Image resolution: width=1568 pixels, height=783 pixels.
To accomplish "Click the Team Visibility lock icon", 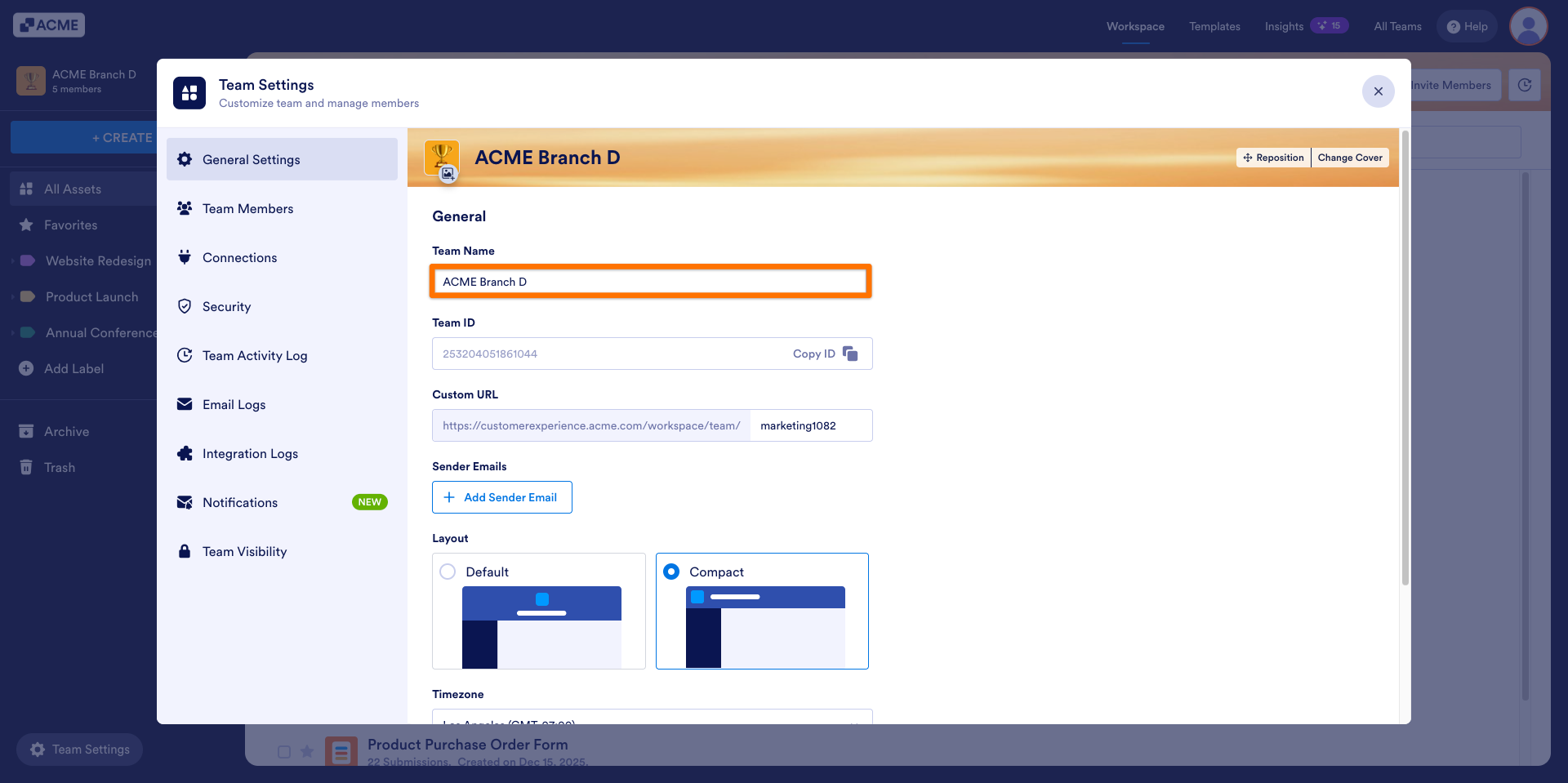I will 185,551.
